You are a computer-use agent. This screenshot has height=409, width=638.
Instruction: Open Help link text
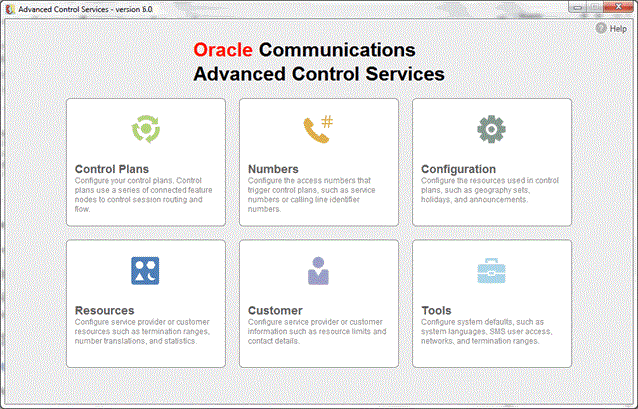[x=618, y=29]
